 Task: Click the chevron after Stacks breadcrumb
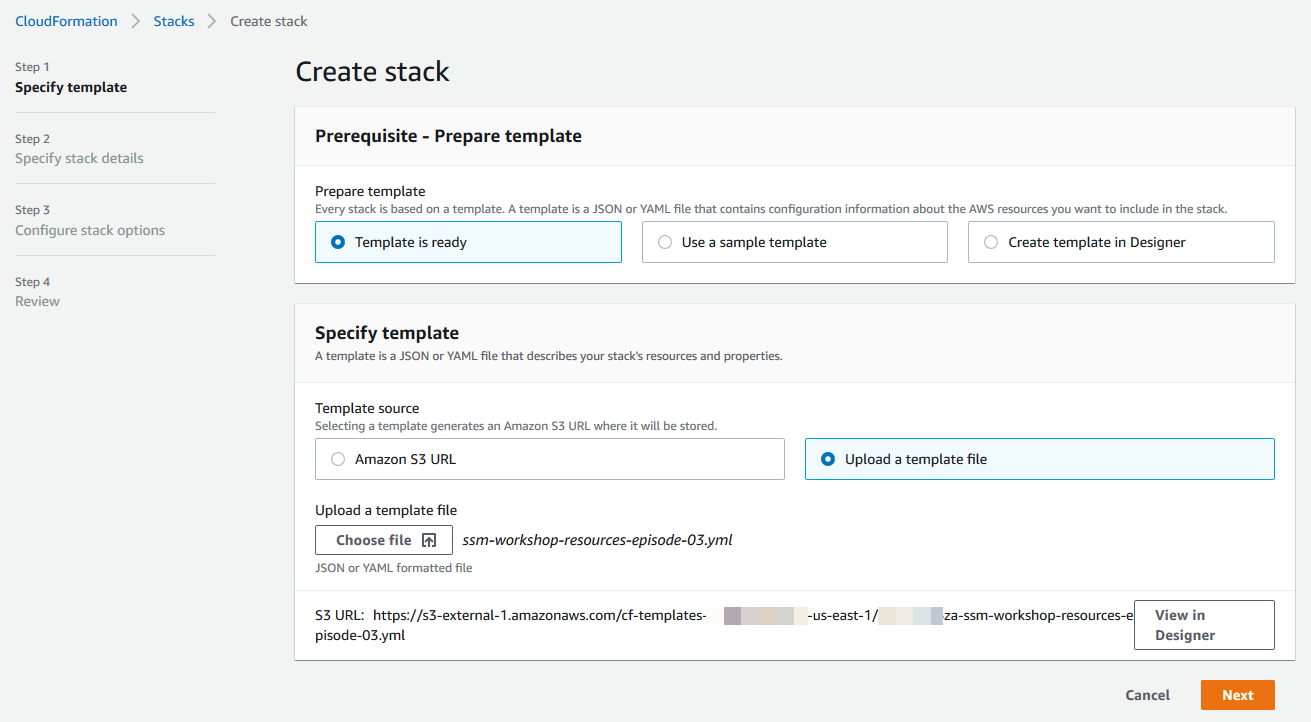tap(212, 21)
